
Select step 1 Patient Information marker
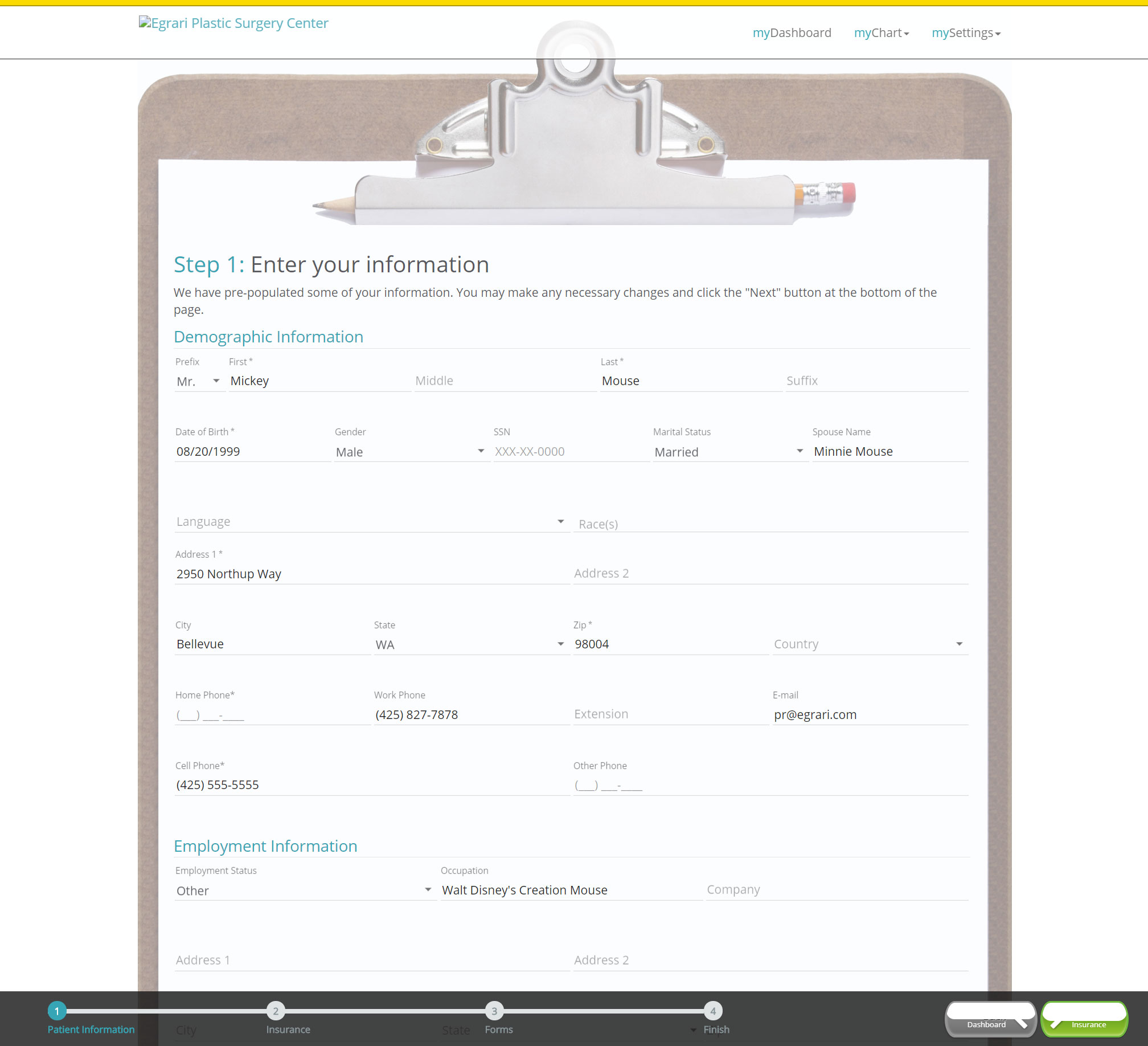[x=57, y=1011]
